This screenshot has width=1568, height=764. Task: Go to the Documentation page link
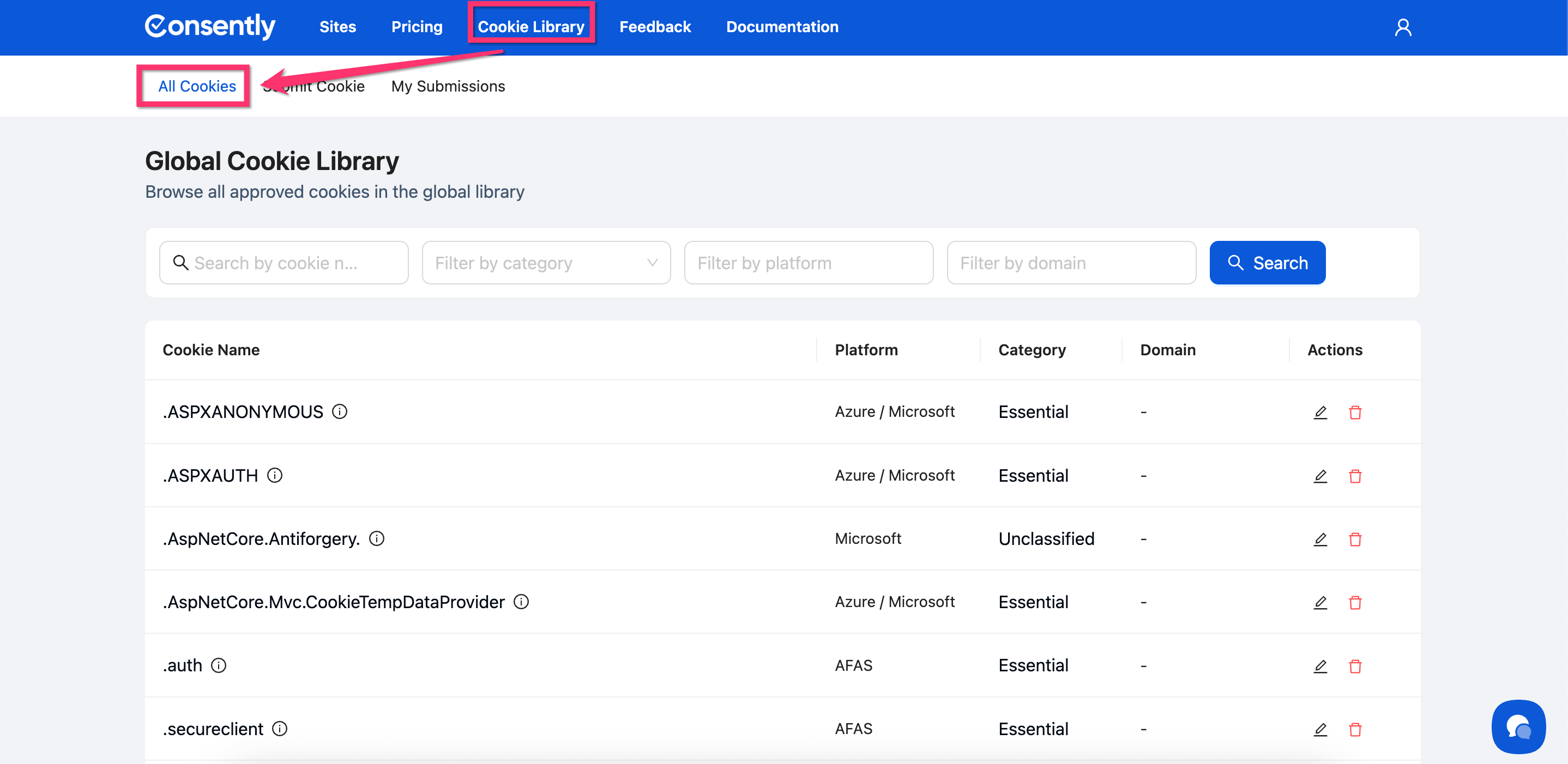(x=782, y=27)
